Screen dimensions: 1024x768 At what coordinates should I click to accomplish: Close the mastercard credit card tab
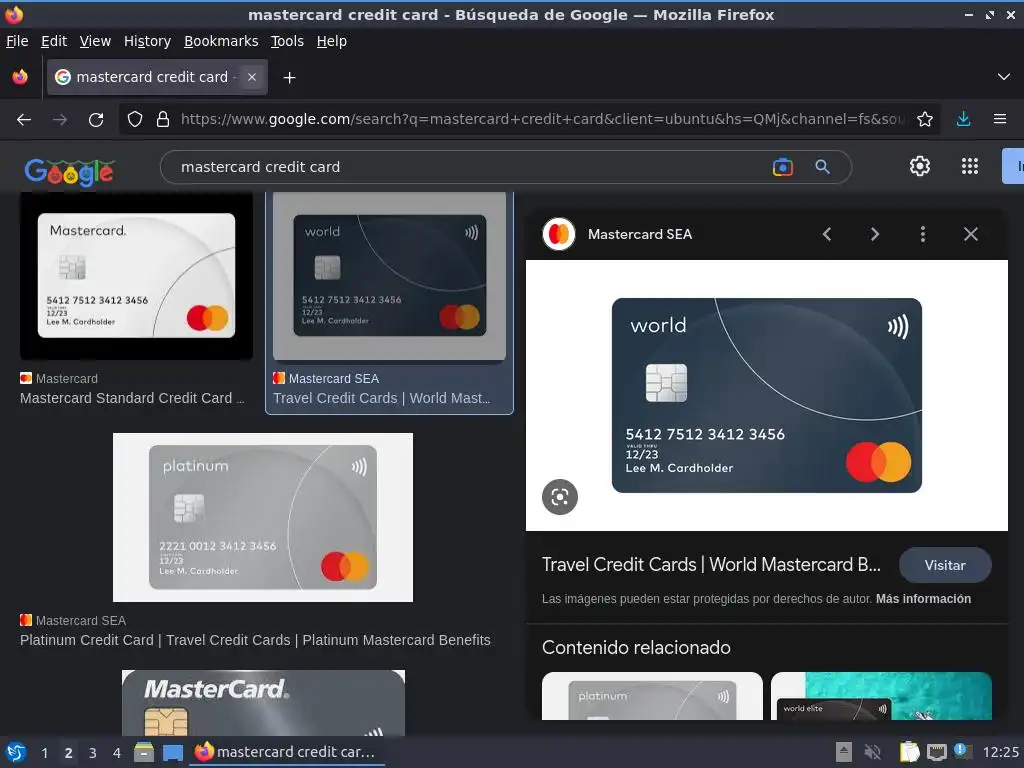tap(251, 77)
